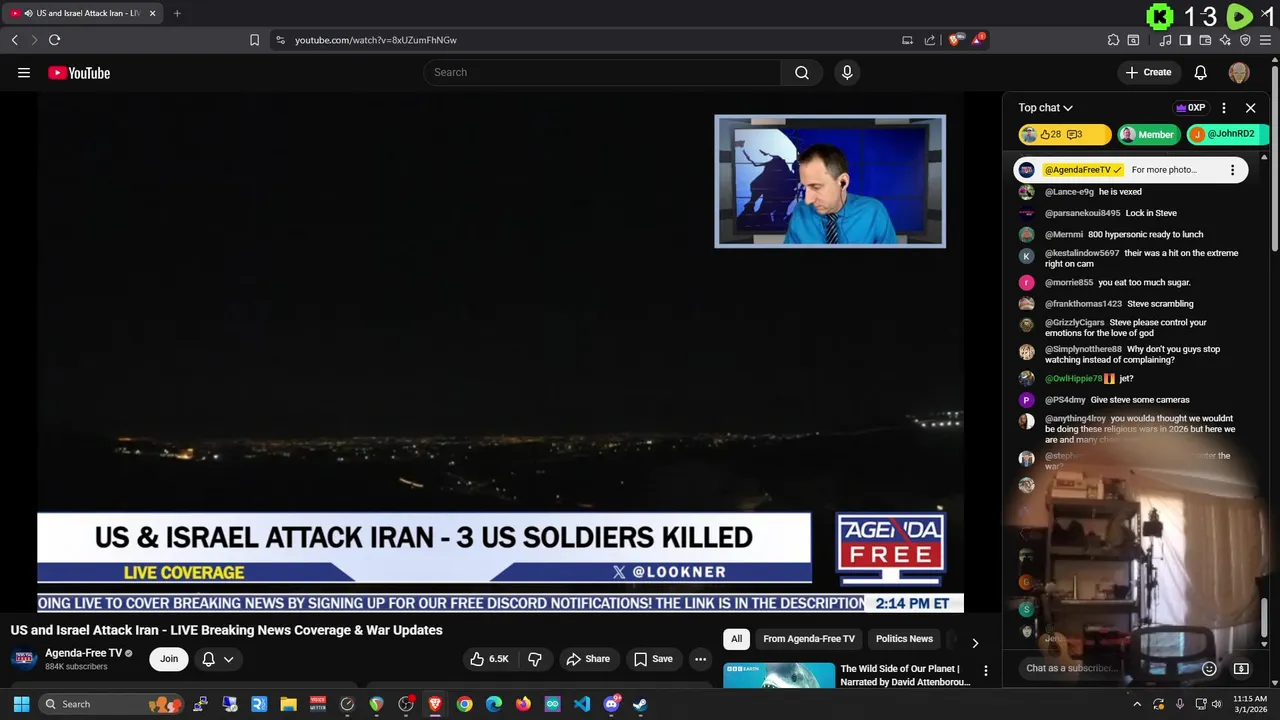Expand Top chat mode dropdown
This screenshot has height=720, width=1280.
1045,108
